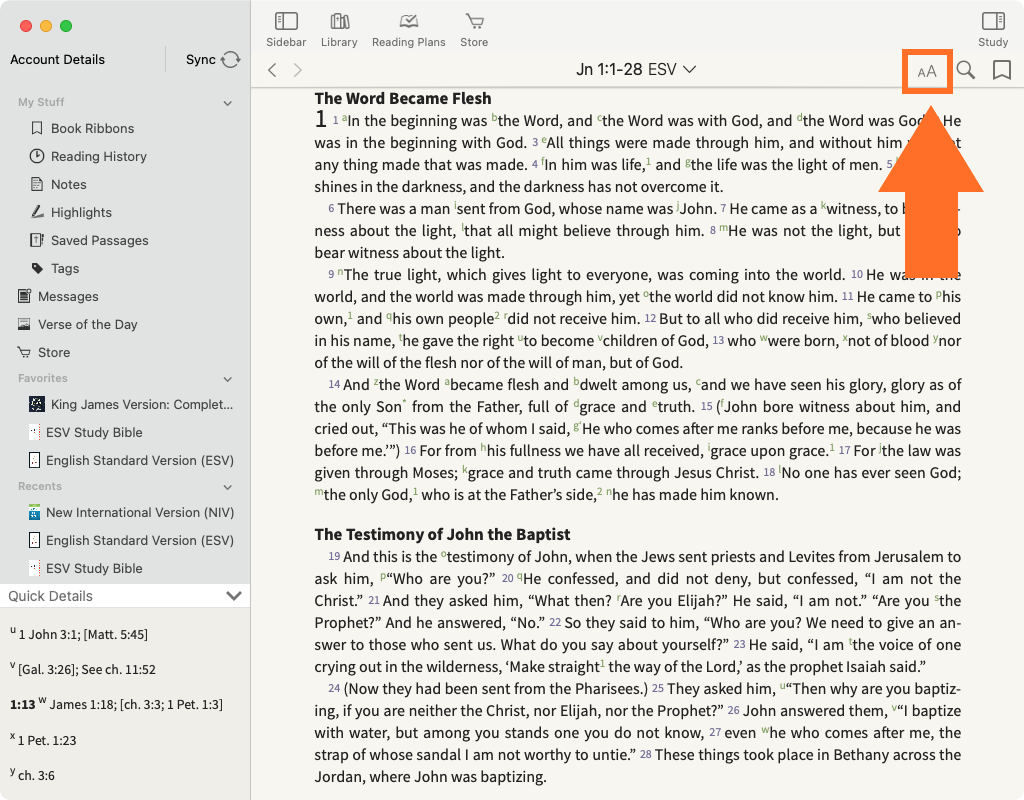
Task: Toggle the Sidebar toolbar button
Action: 286,29
